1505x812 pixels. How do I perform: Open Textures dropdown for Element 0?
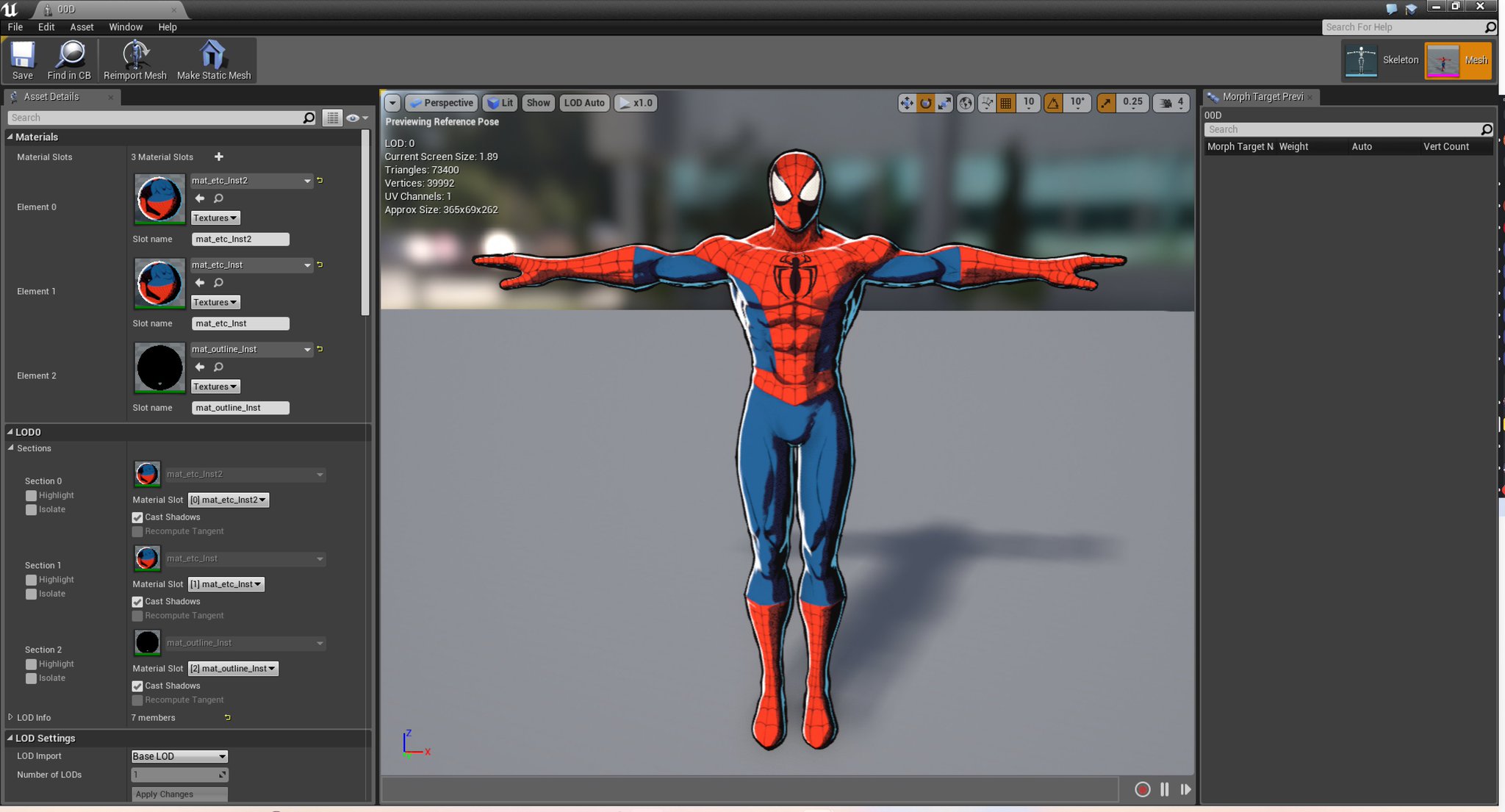[215, 218]
